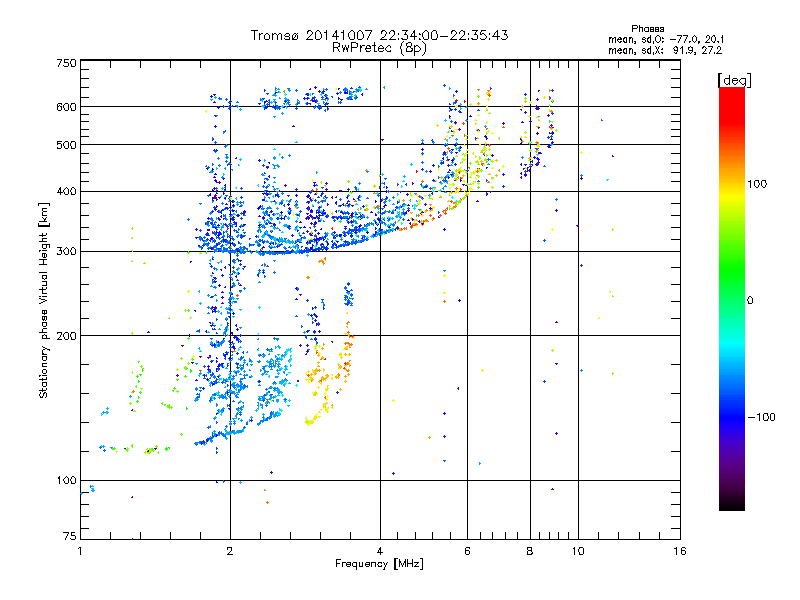Click the colorbar tick label '100'
This screenshot has width=800, height=600.
tap(757, 184)
